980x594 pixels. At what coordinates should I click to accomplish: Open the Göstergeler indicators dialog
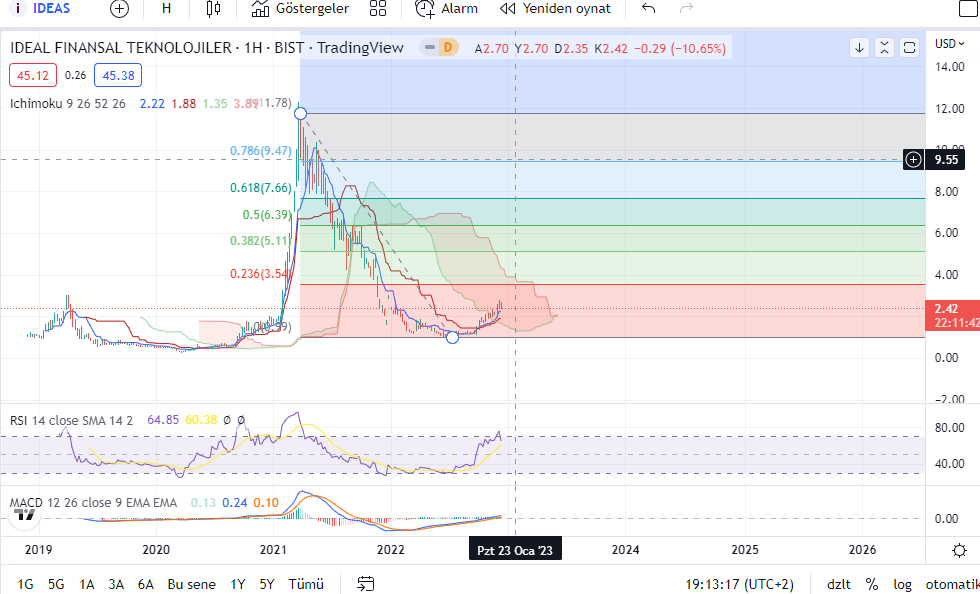click(300, 9)
